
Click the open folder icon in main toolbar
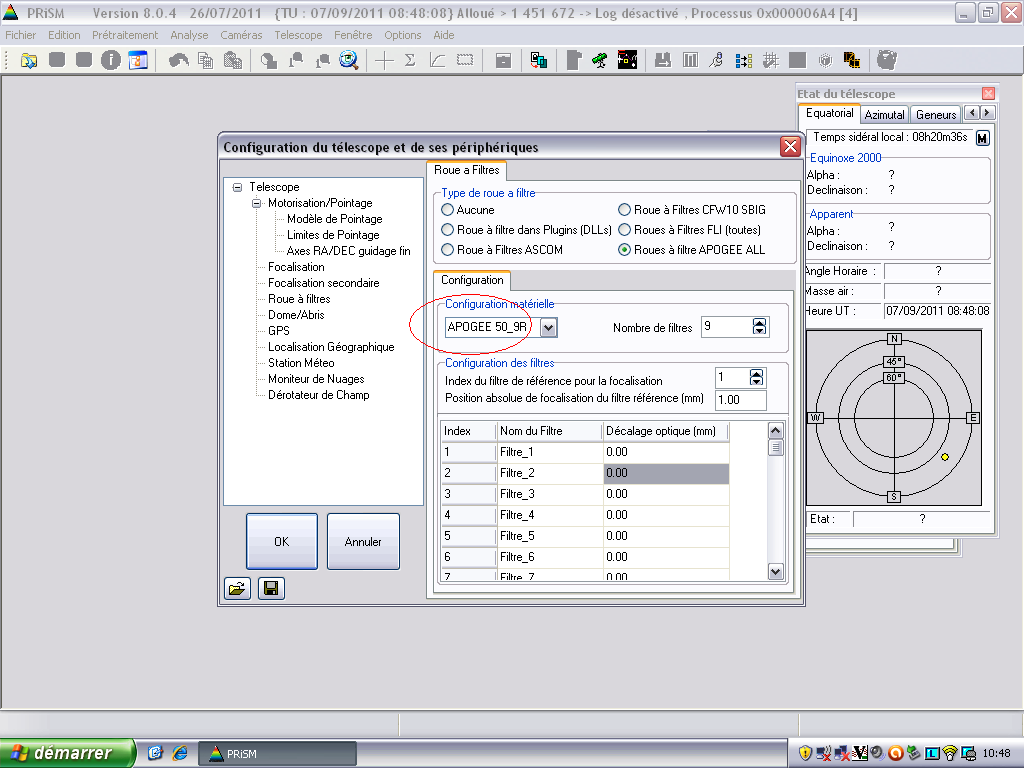coord(29,60)
